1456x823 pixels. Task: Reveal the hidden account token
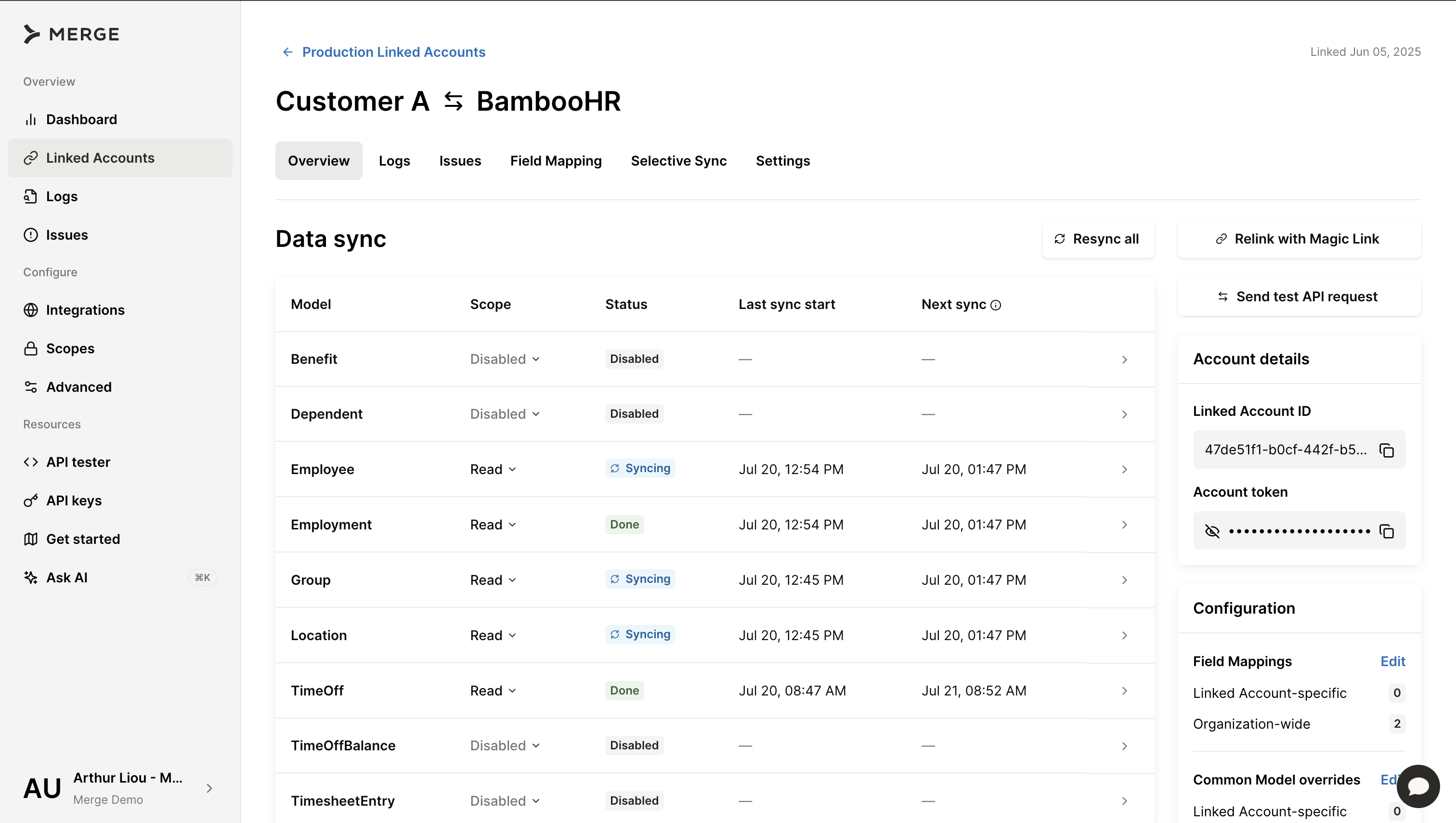[1212, 531]
